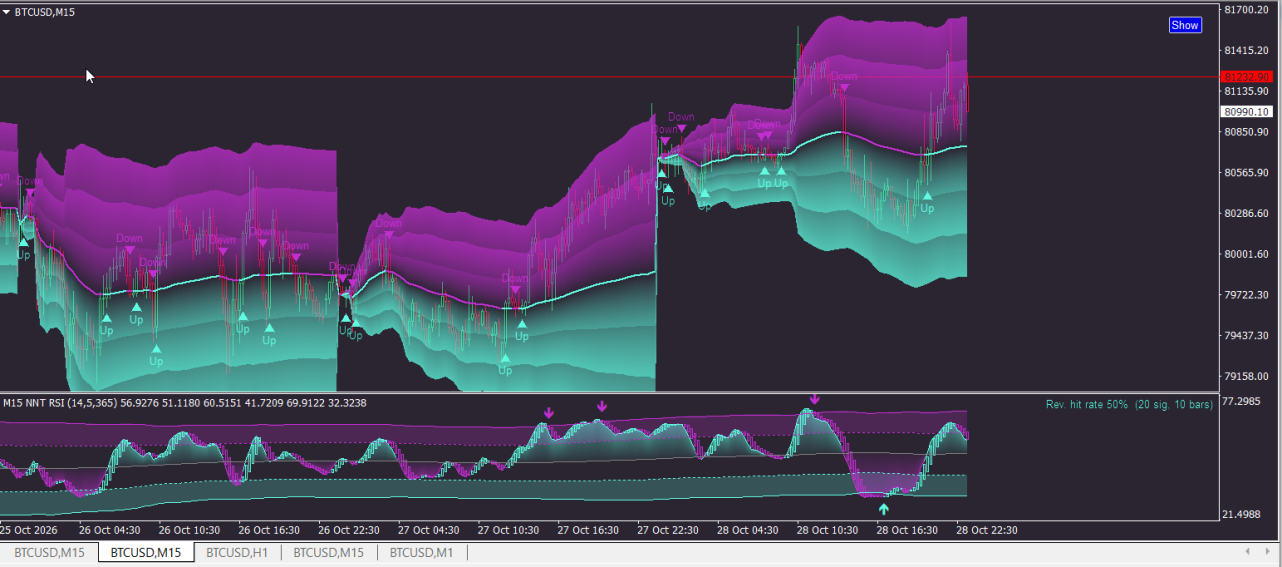Screen dimensions: 1282x567
Task: Click the blue Show button
Action: 1185,25
